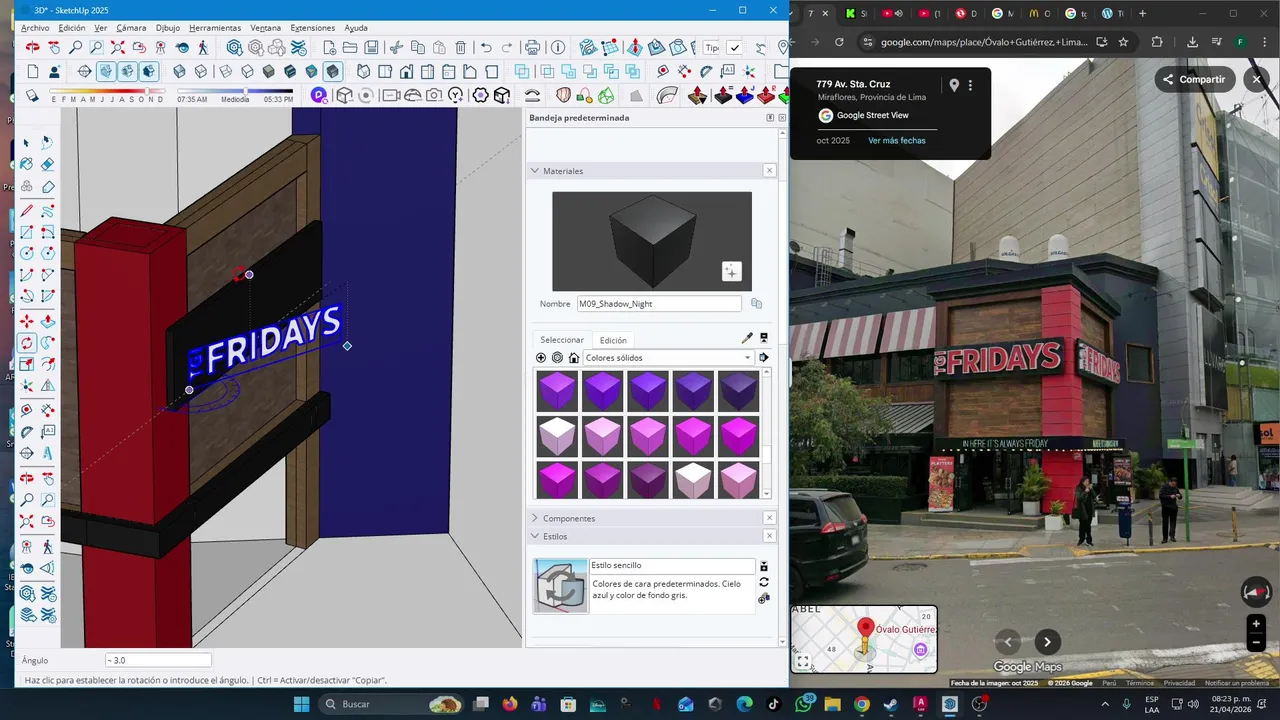
Task: Toggle Hidden Line face style
Action: pos(247,71)
